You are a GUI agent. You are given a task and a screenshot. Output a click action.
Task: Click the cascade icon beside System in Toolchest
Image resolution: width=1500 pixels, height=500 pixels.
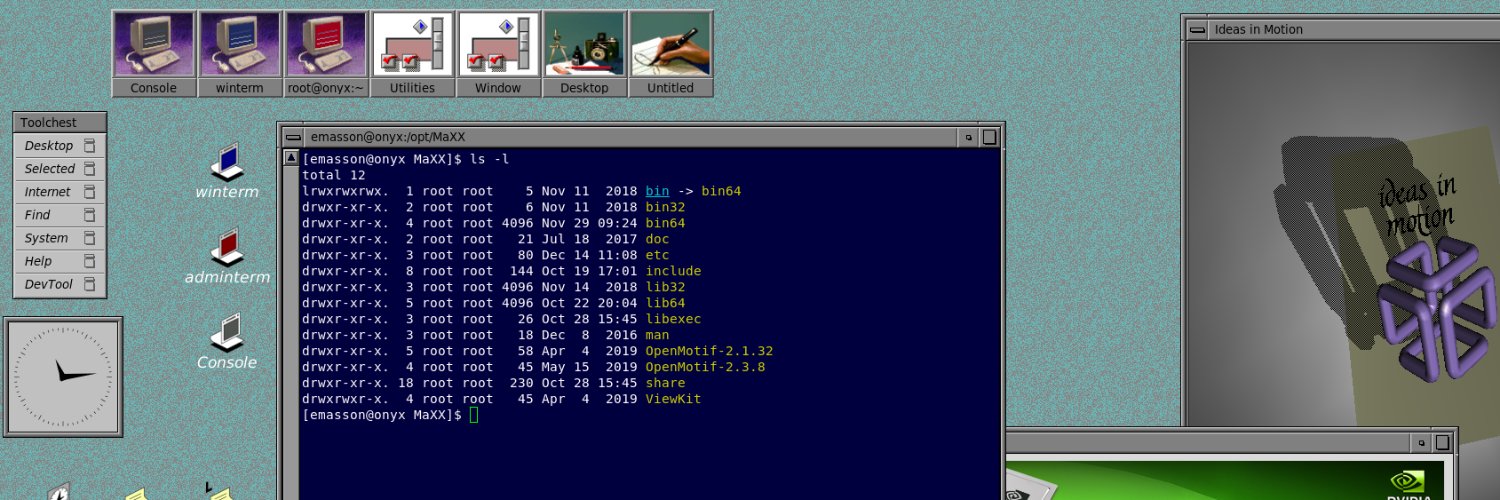point(90,238)
